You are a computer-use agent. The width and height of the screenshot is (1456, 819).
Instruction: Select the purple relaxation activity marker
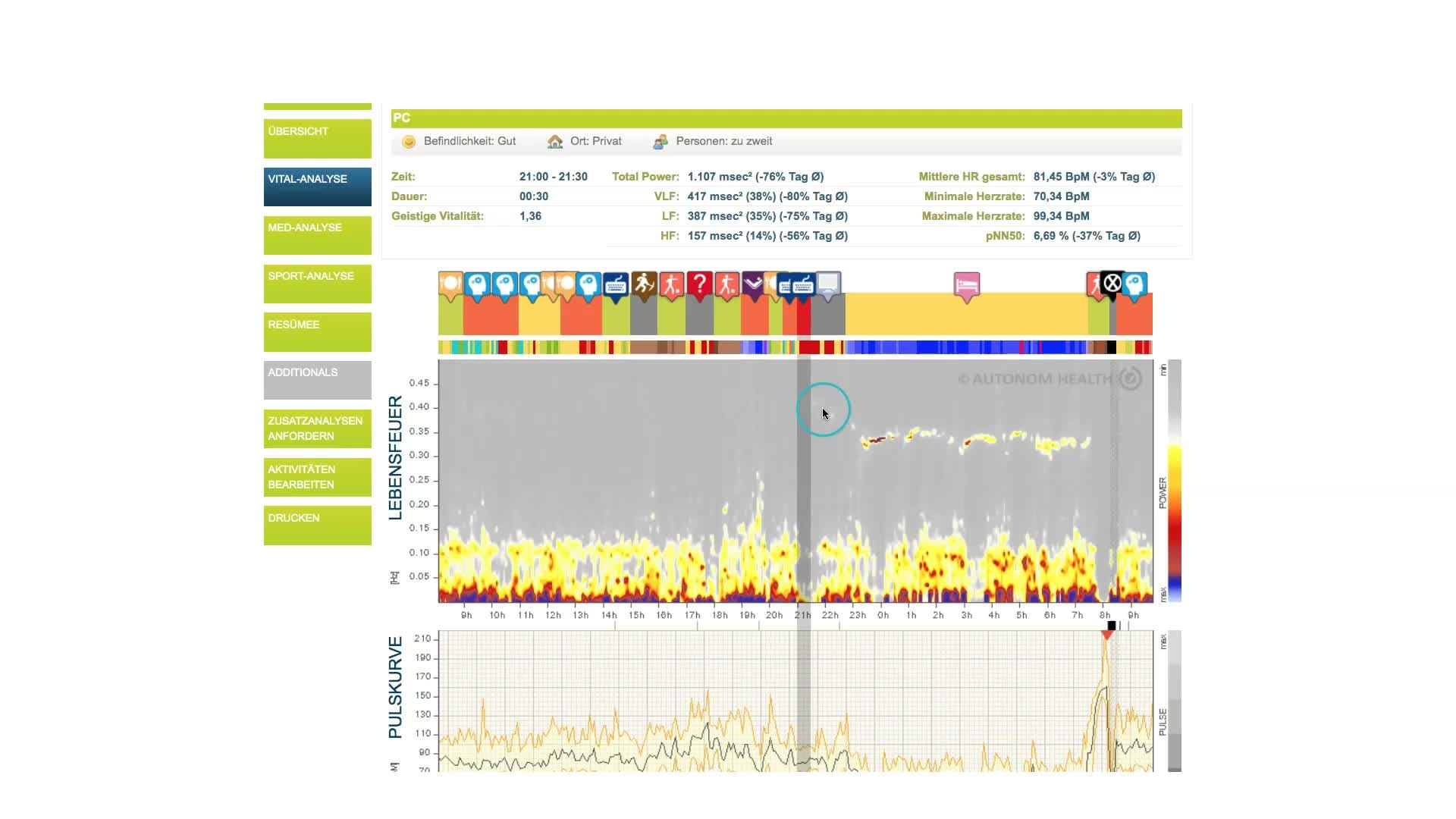[x=753, y=284]
